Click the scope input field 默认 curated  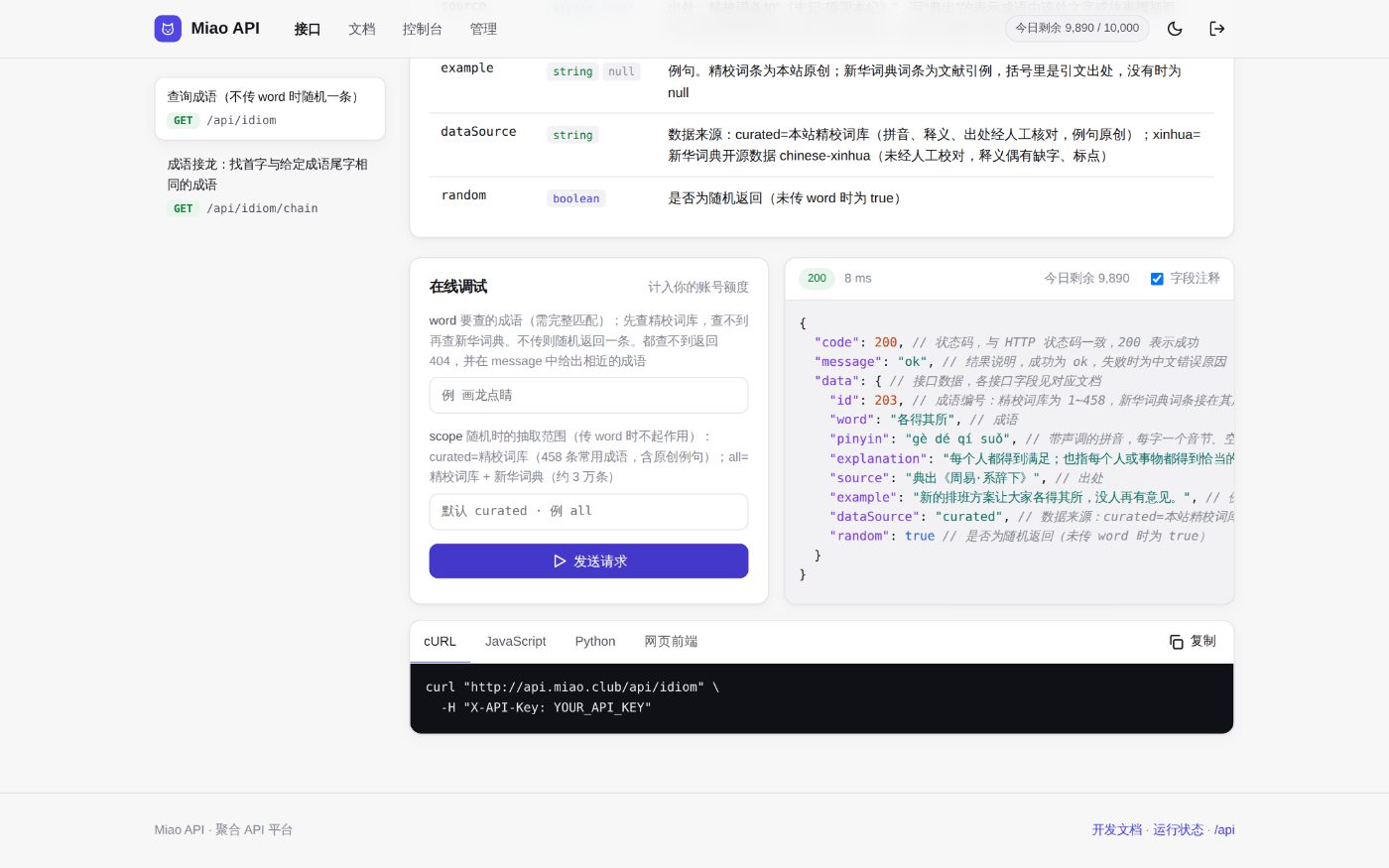tap(588, 511)
